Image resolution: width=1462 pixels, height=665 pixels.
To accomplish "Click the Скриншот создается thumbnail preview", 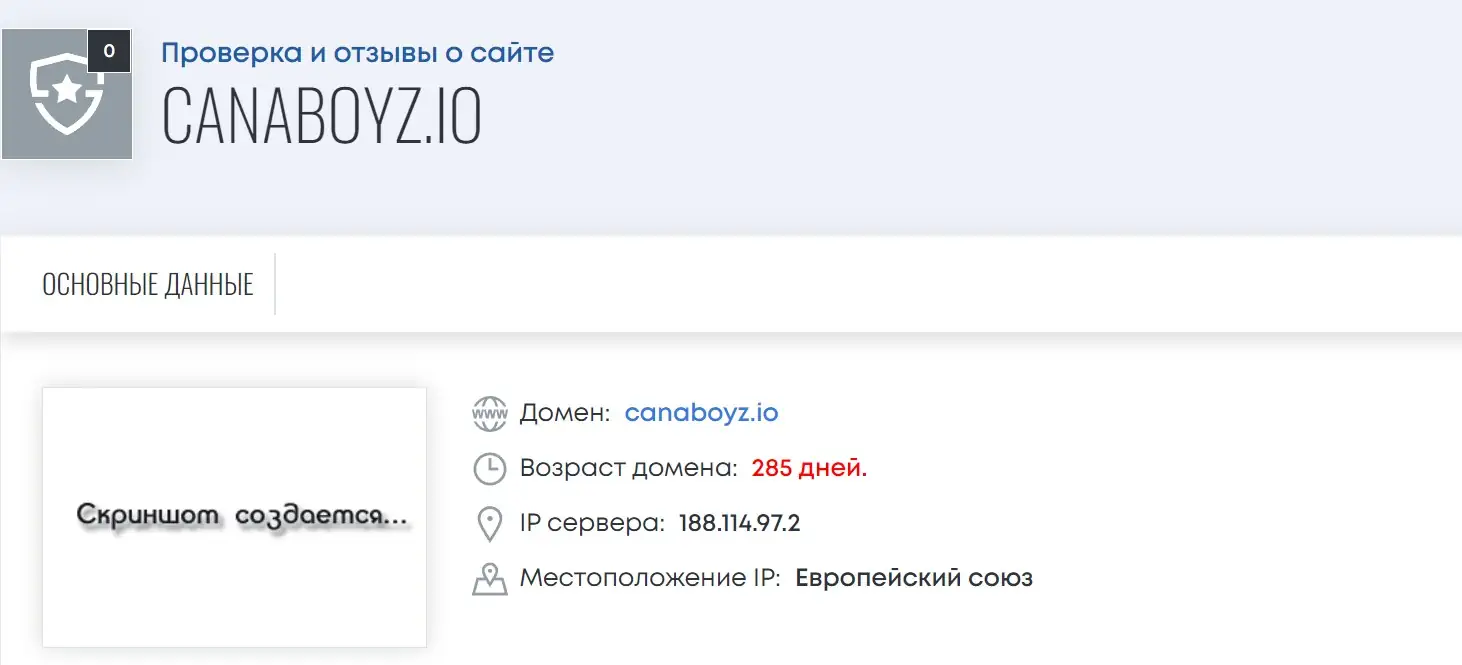I will coord(234,517).
